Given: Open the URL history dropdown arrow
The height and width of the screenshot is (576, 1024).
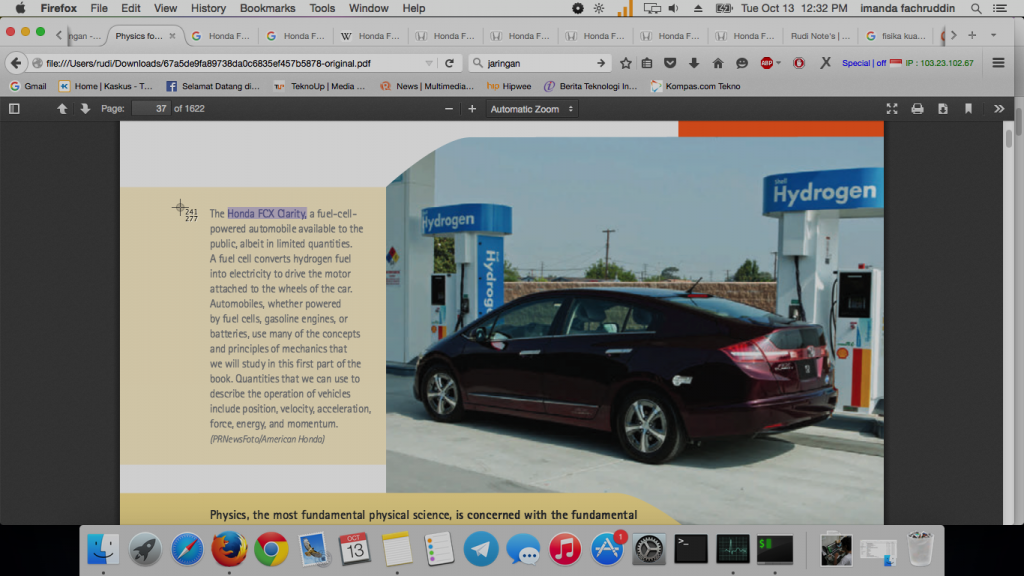Looking at the screenshot, I should (x=429, y=63).
